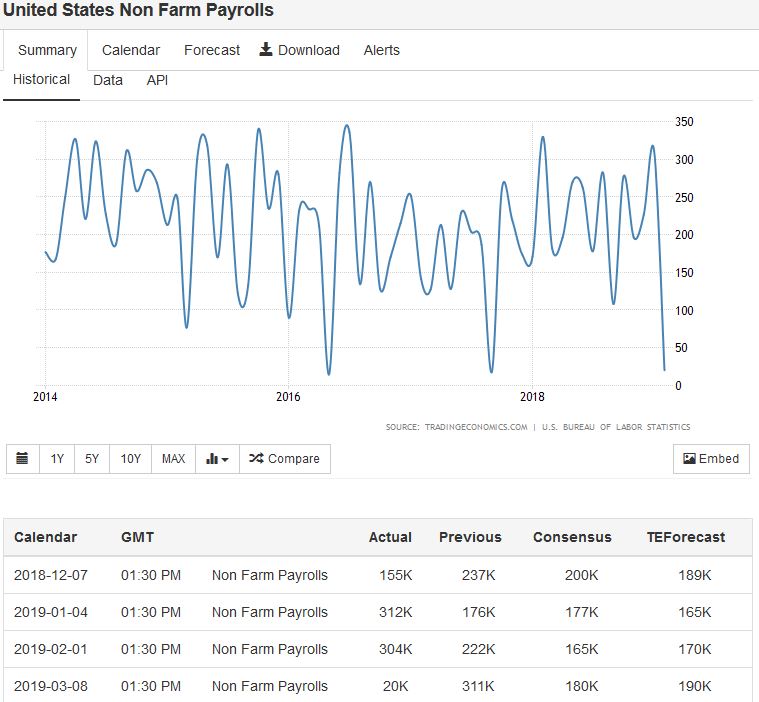The height and width of the screenshot is (702, 759).
Task: Open the chart type dropdown
Action: point(217,459)
